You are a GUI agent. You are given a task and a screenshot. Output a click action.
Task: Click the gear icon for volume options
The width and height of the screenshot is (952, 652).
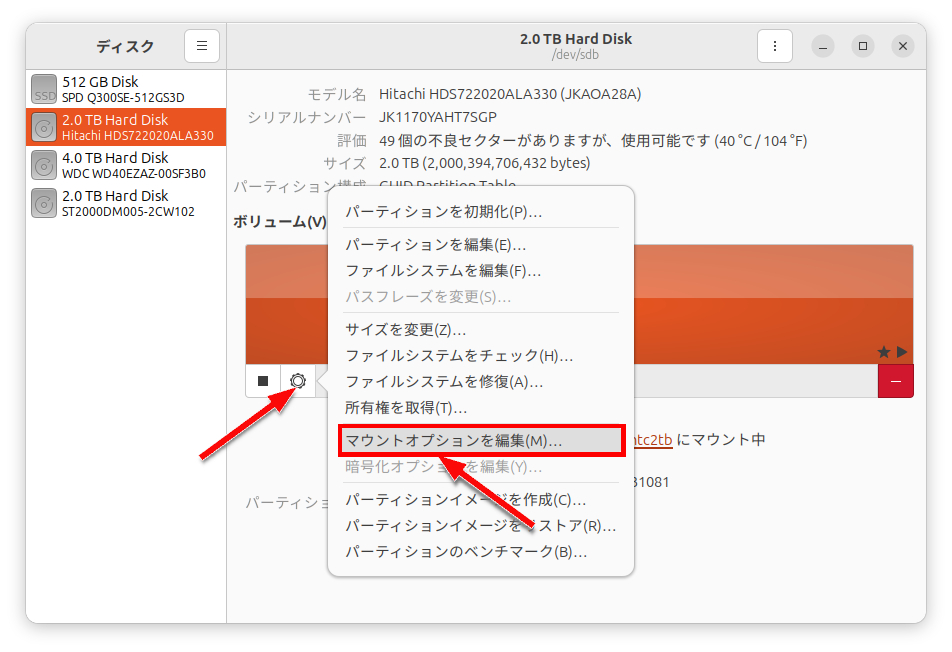(x=297, y=381)
